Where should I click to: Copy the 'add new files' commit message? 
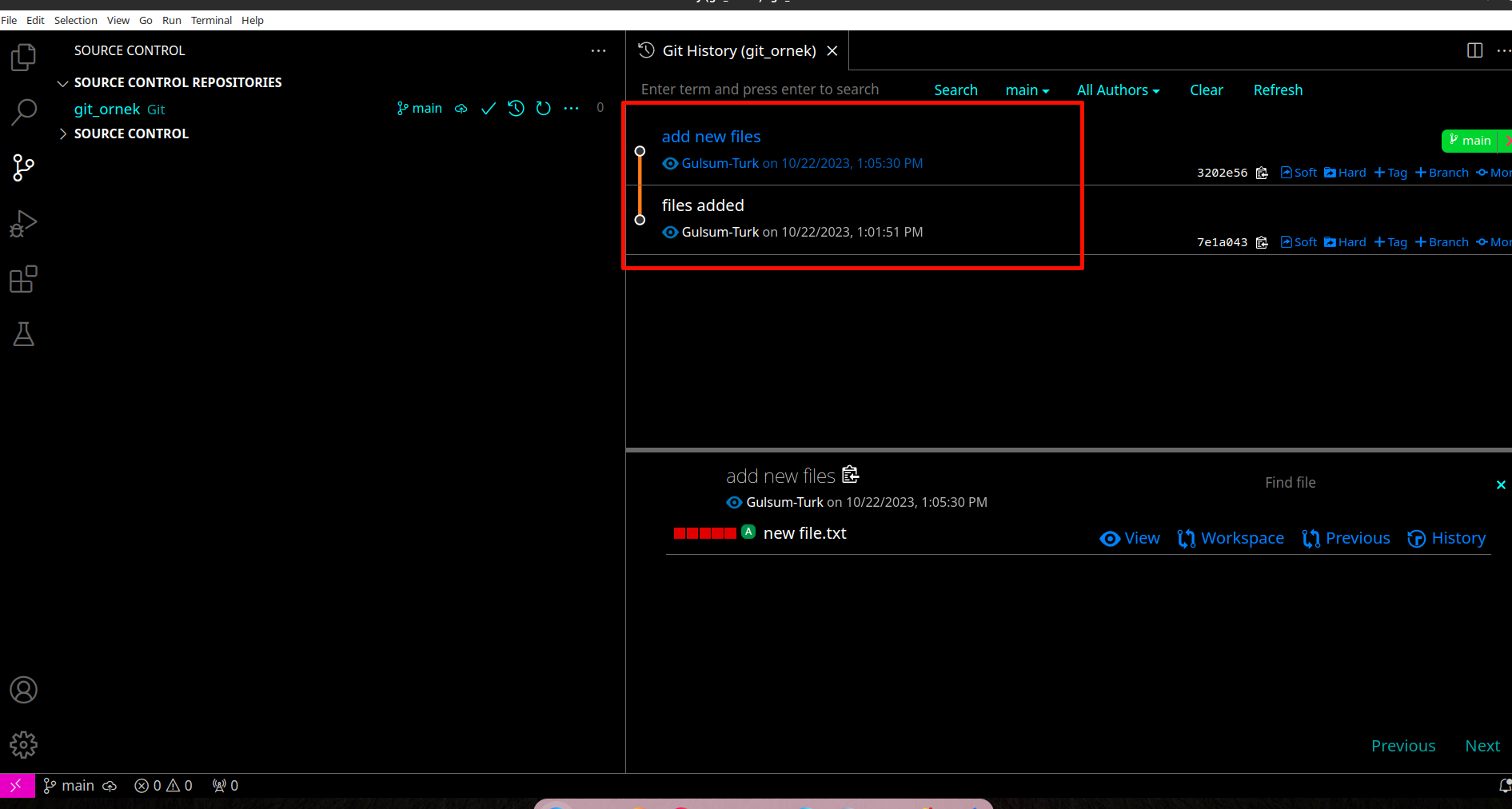851,475
